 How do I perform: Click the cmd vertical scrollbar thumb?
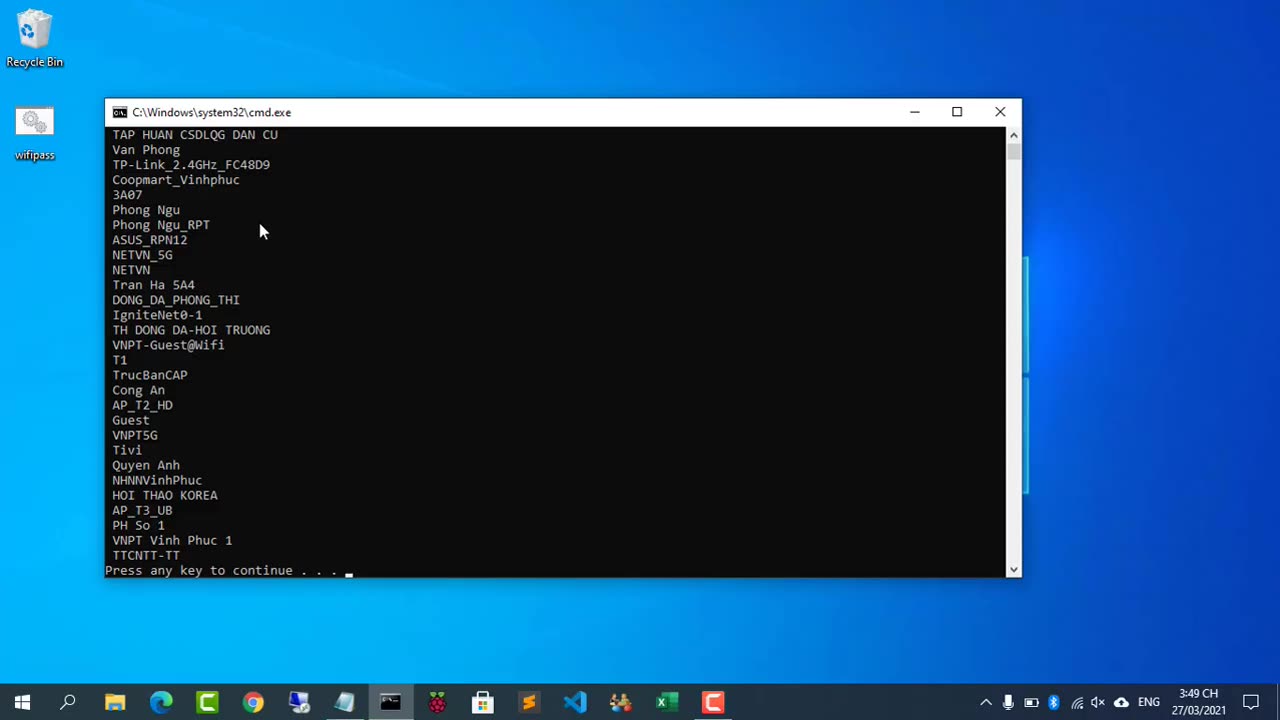point(1014,152)
